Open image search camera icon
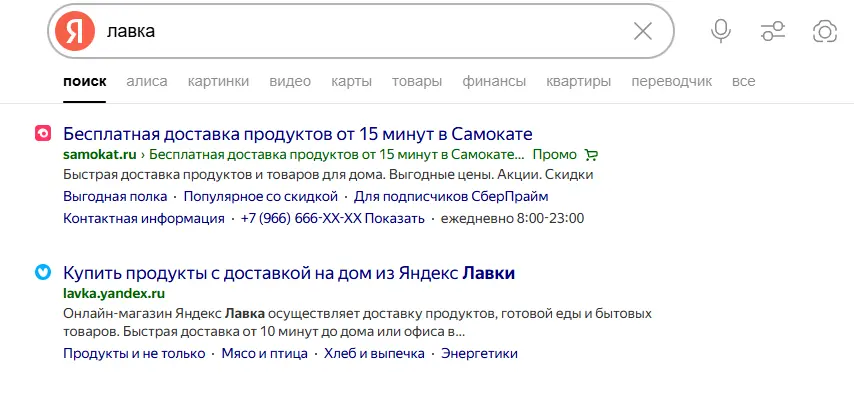854x395 pixels. coord(825,32)
